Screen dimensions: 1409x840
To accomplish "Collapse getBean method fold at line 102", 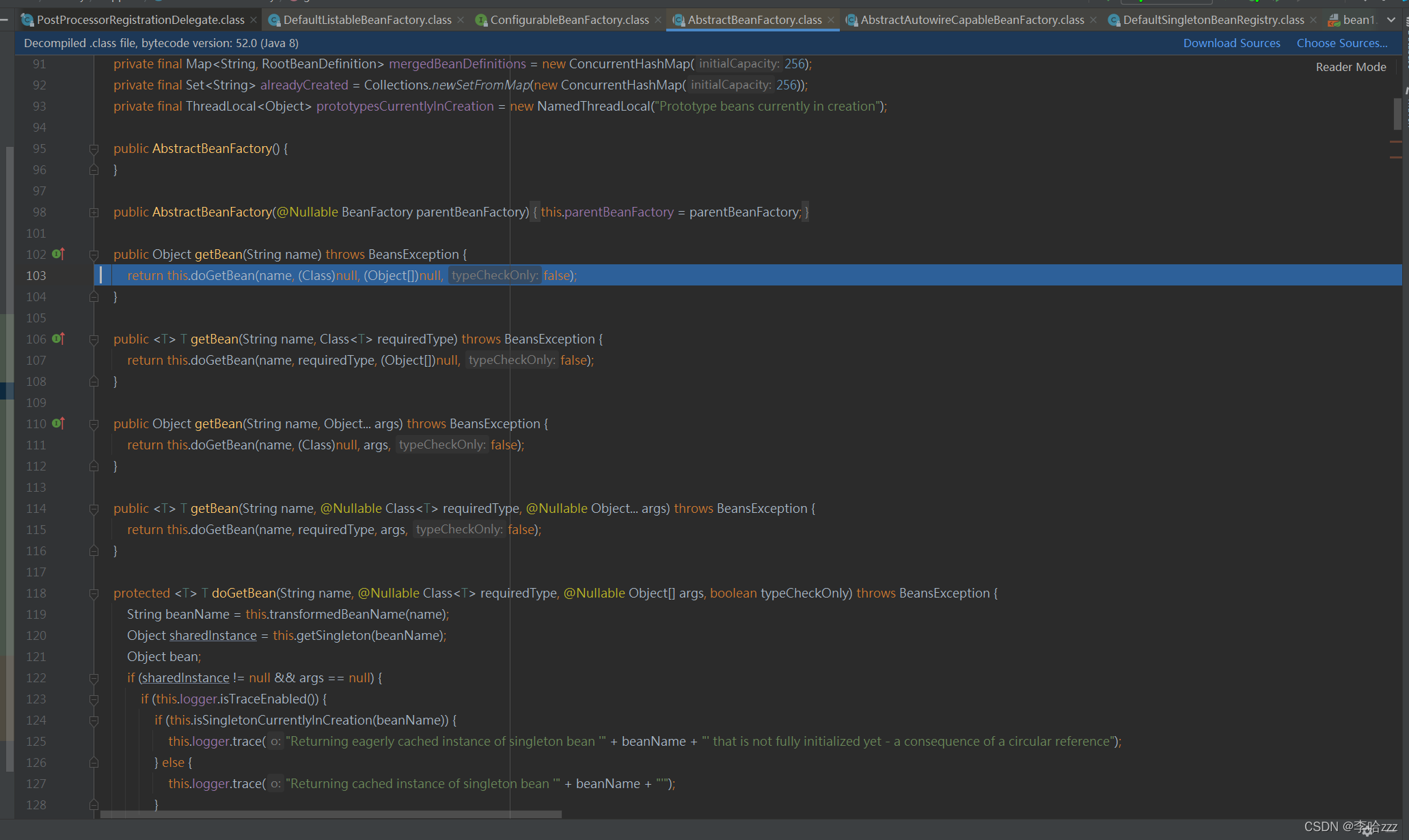I will (x=94, y=255).
